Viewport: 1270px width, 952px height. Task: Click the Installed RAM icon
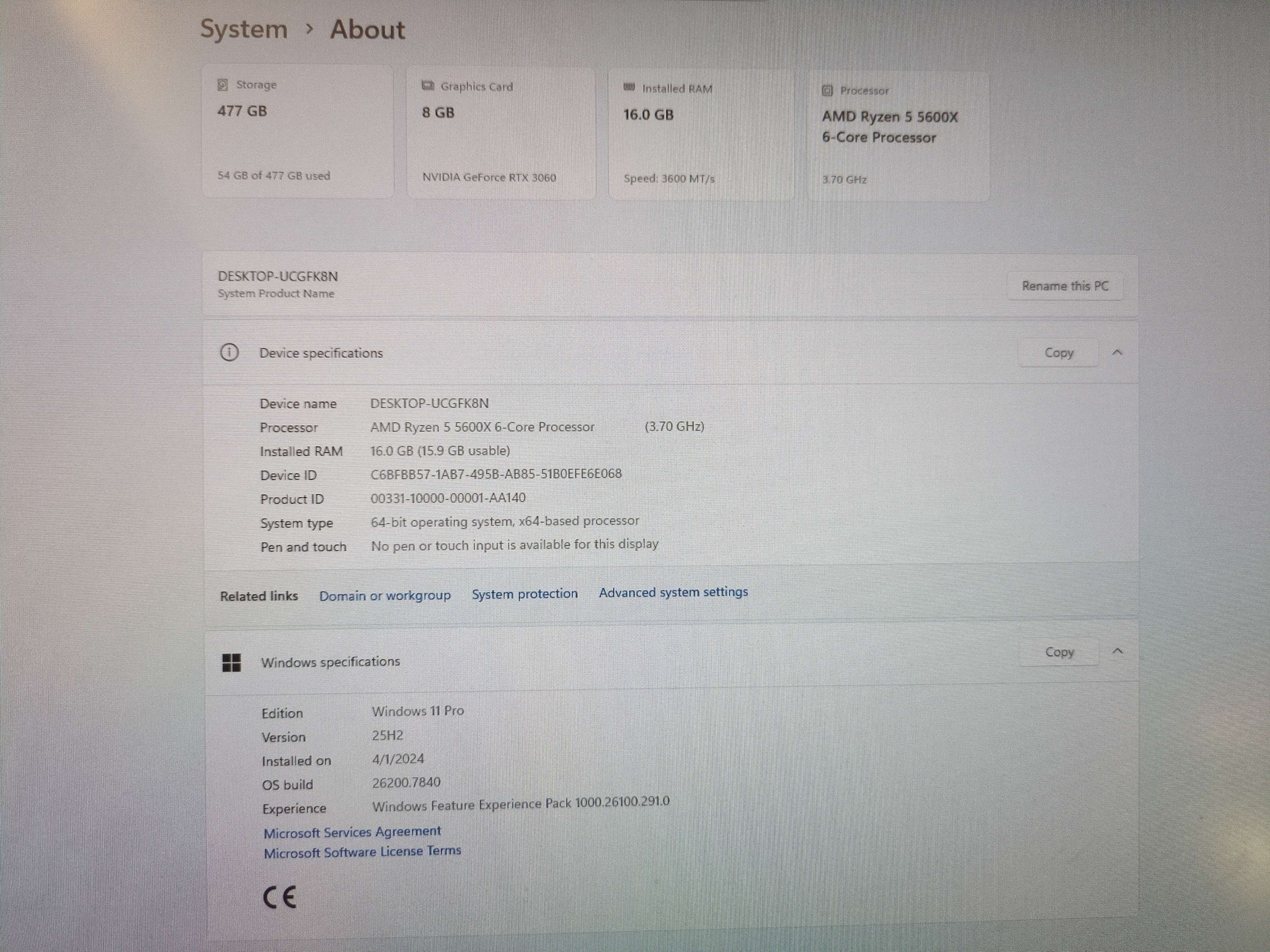(x=629, y=87)
